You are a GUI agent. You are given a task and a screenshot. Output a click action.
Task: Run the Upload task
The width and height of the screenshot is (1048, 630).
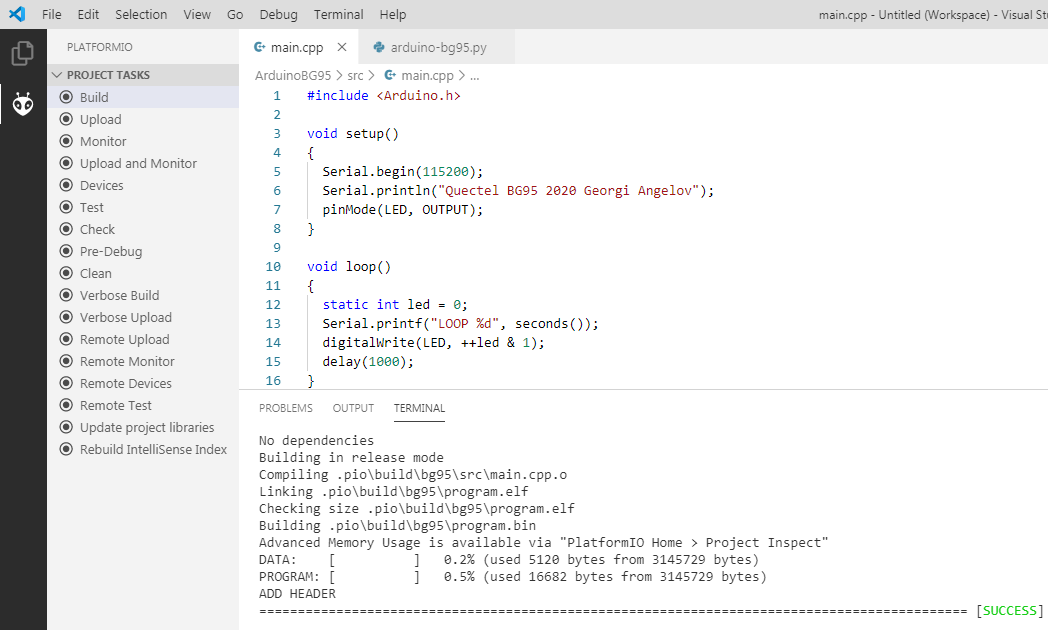pos(144,119)
